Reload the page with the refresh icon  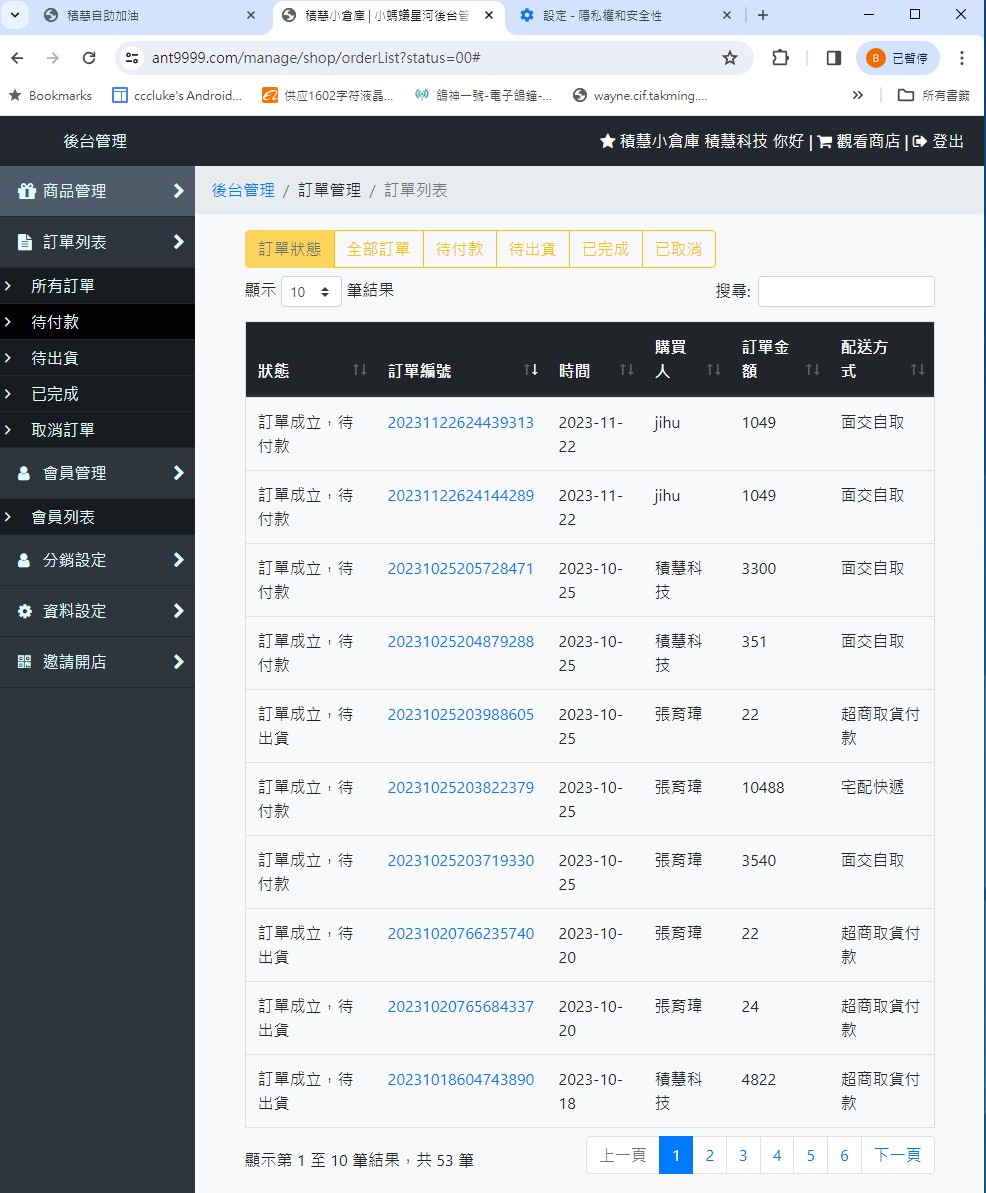tap(89, 58)
